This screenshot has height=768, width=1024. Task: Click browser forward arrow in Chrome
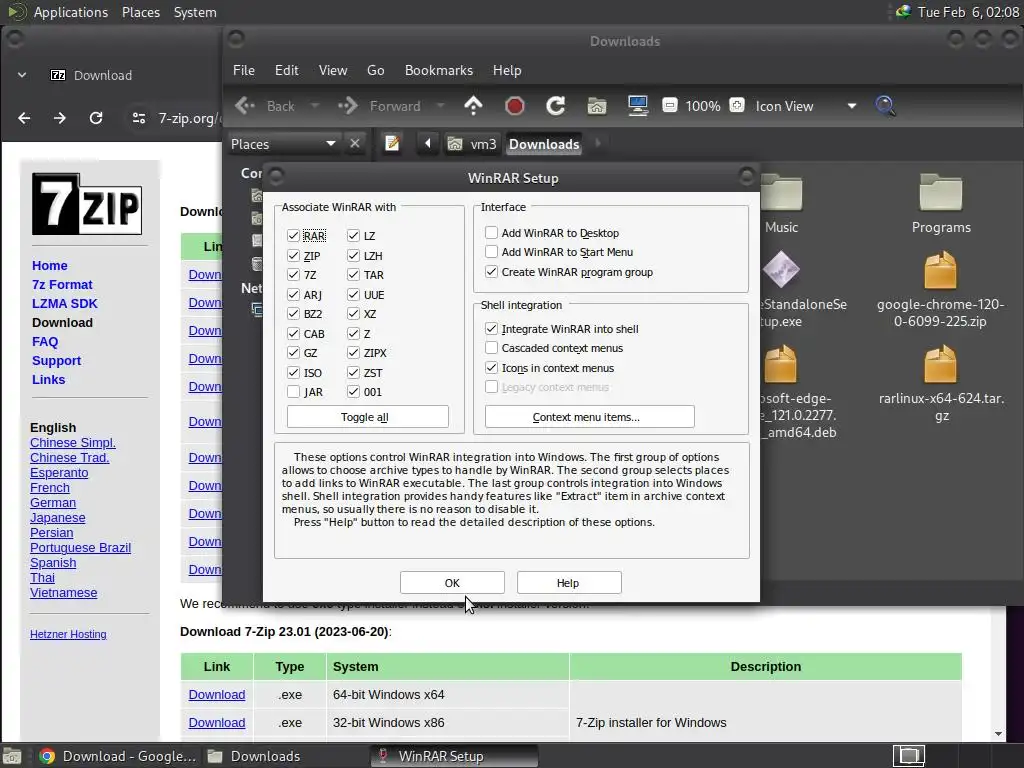click(59, 118)
